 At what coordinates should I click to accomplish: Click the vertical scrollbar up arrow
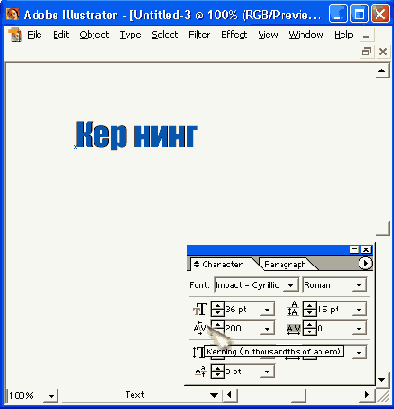(x=382, y=71)
